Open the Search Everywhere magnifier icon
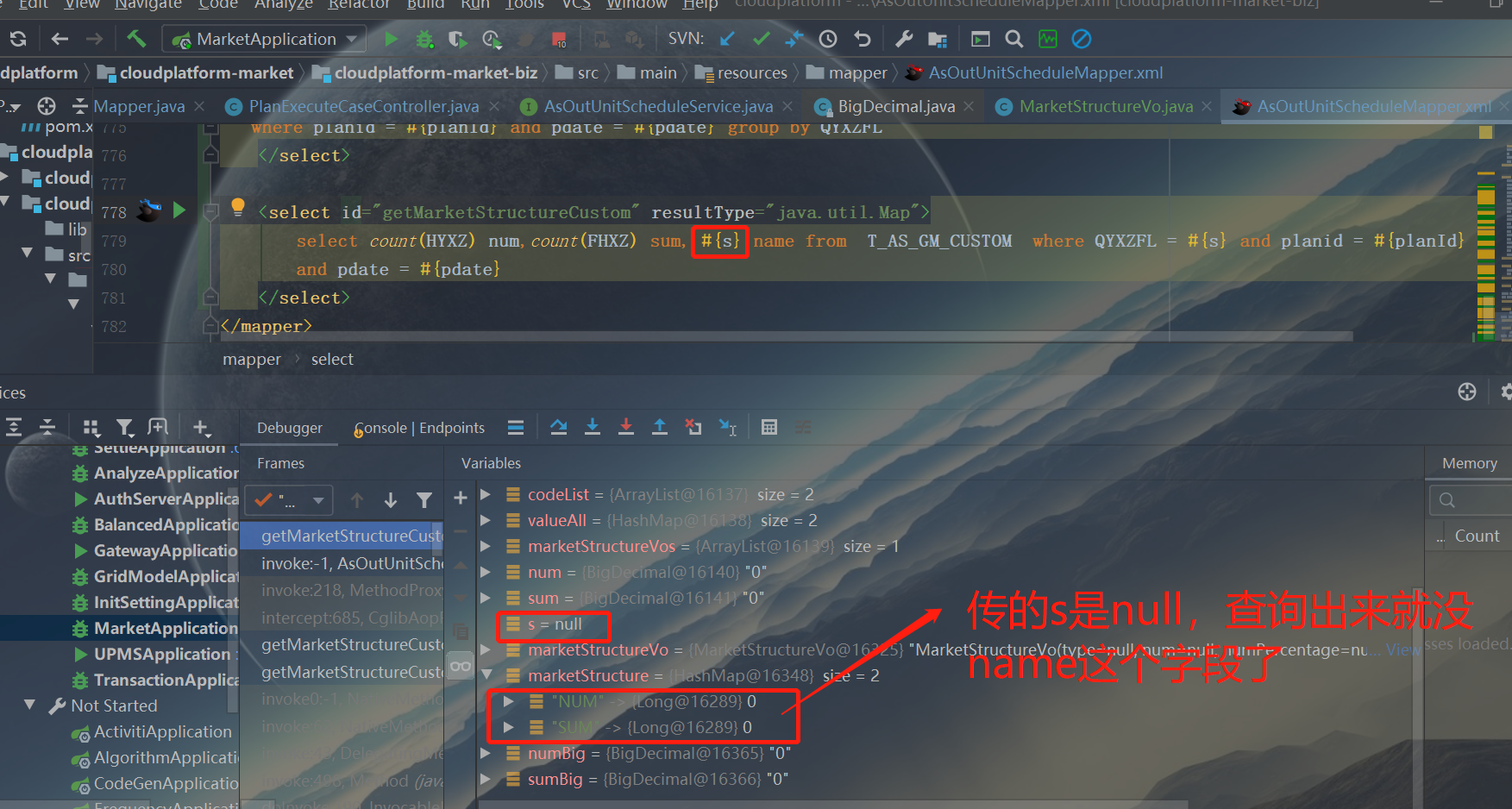Image resolution: width=1512 pixels, height=809 pixels. 1013,39
